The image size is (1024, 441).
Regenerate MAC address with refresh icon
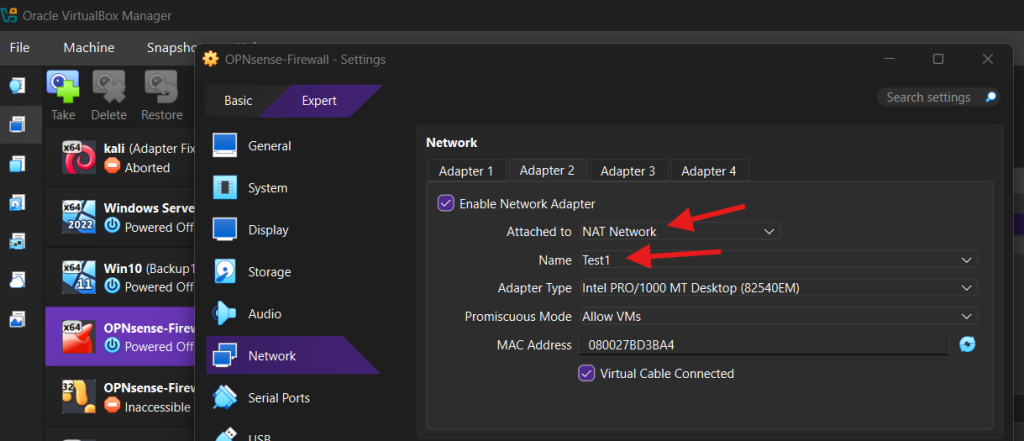(x=967, y=345)
